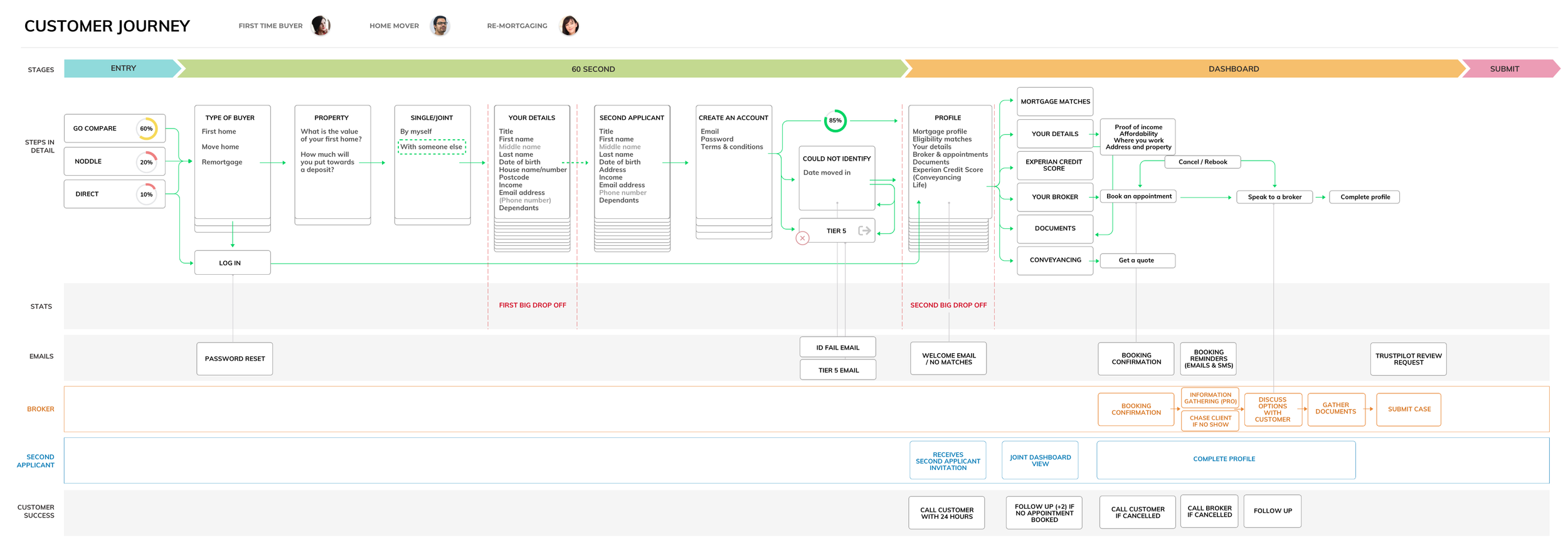The height and width of the screenshot is (554, 1568).
Task: Select the 10% ring in Direct
Action: point(146,194)
